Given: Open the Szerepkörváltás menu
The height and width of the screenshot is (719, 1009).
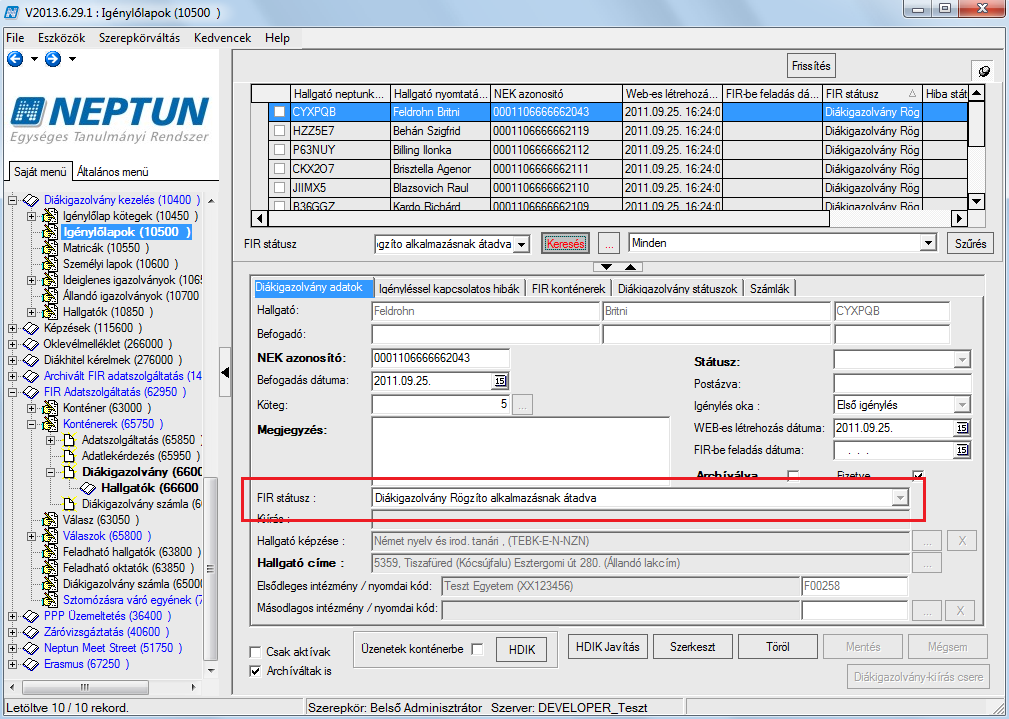Looking at the screenshot, I should pos(140,38).
